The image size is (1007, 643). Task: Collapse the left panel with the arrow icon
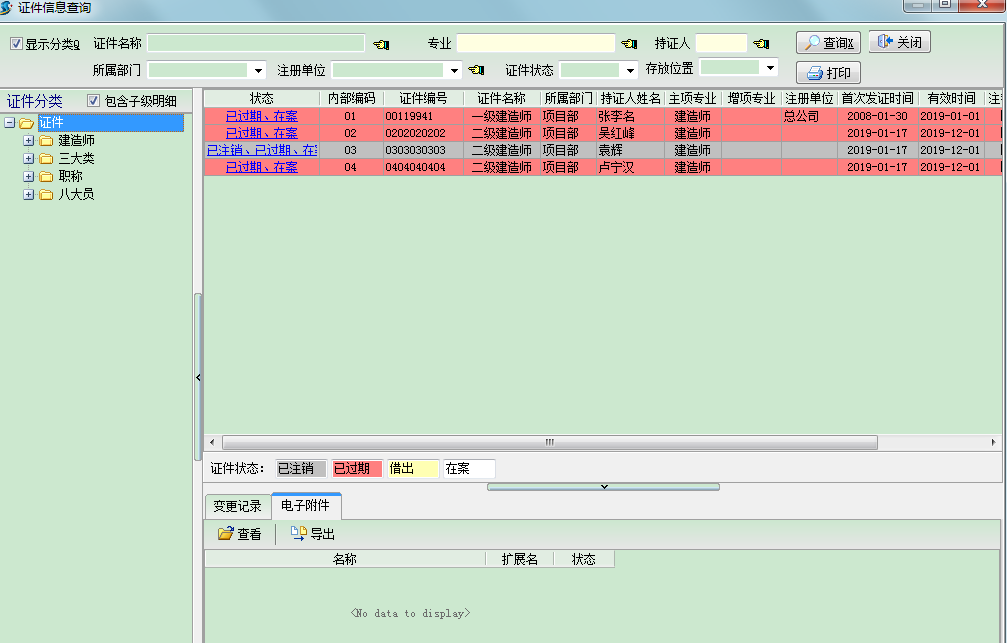199,377
